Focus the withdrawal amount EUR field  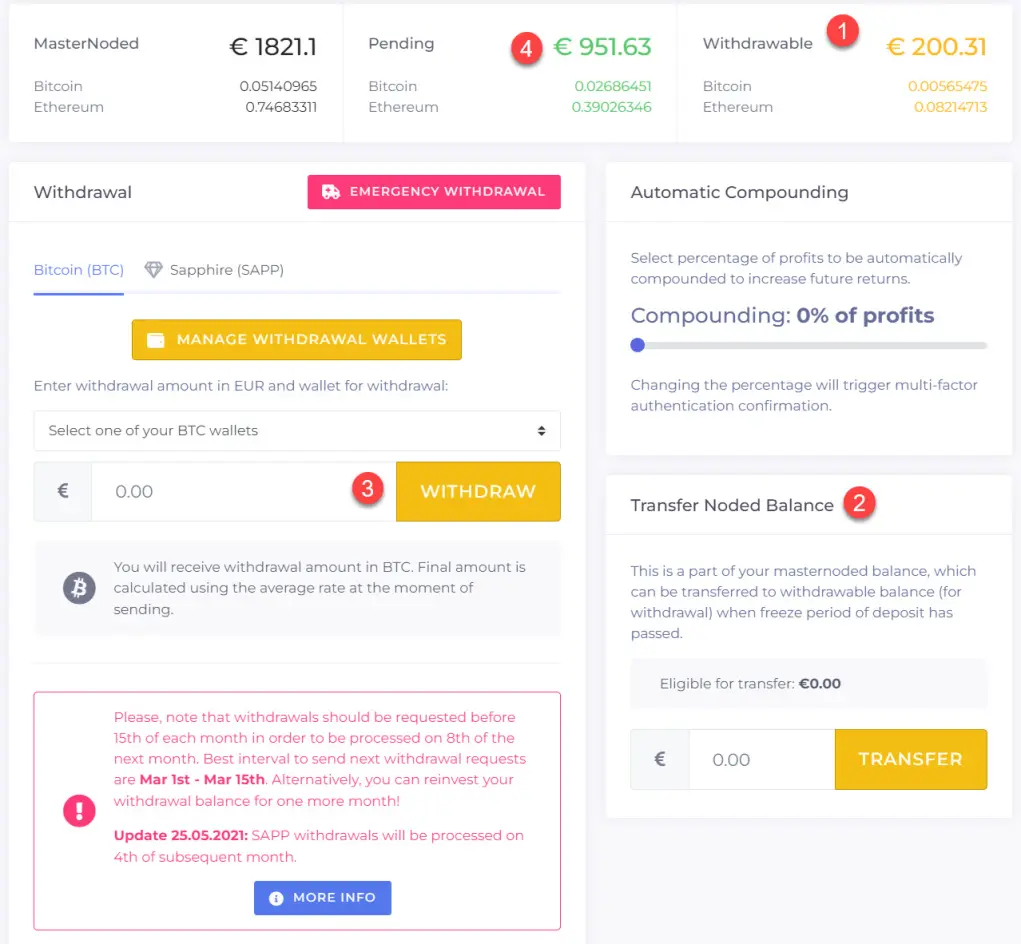click(x=244, y=492)
